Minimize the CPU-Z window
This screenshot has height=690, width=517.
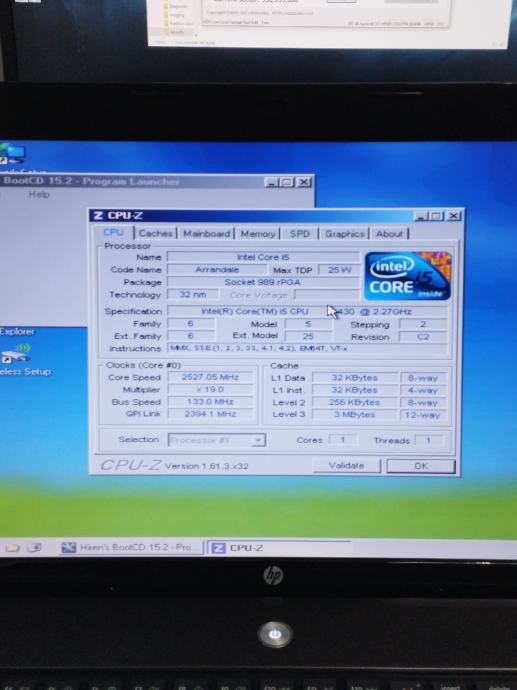tap(421, 216)
